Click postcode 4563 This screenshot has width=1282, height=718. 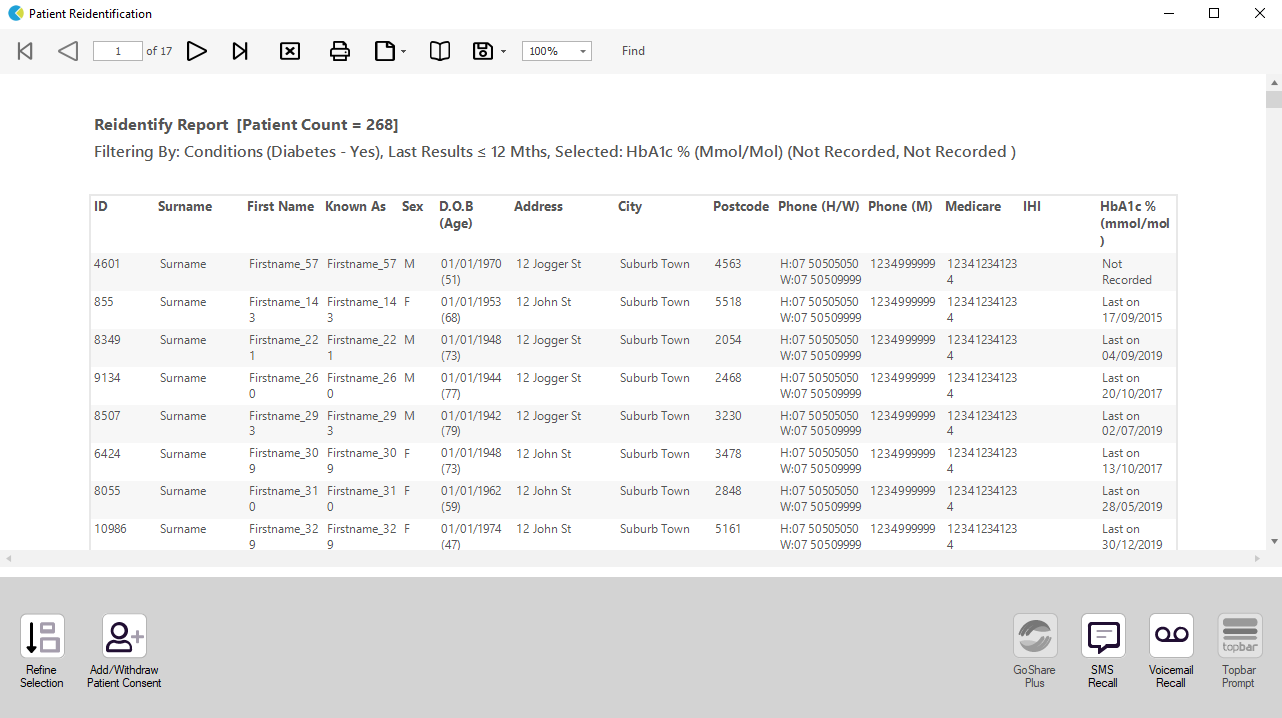tap(728, 264)
